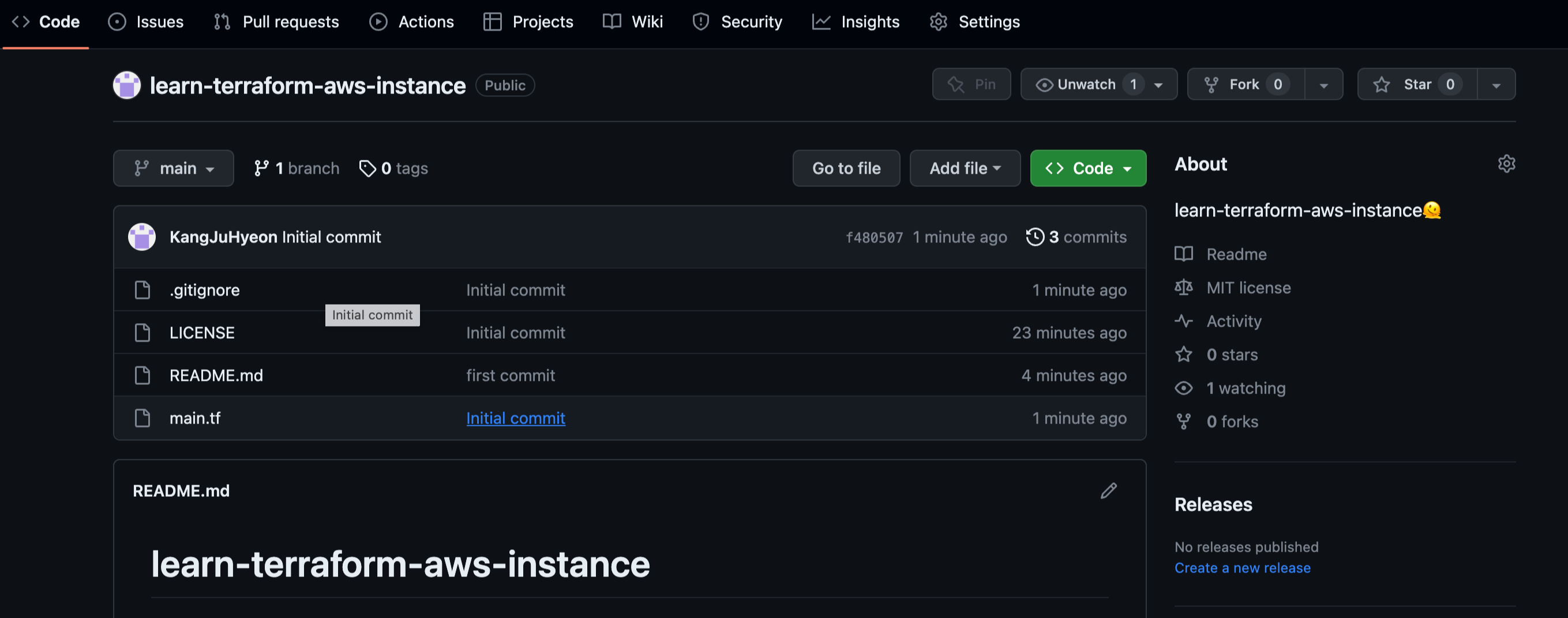The image size is (1568, 618).
Task: Click the repository owner avatar in header
Action: pyautogui.click(x=126, y=85)
